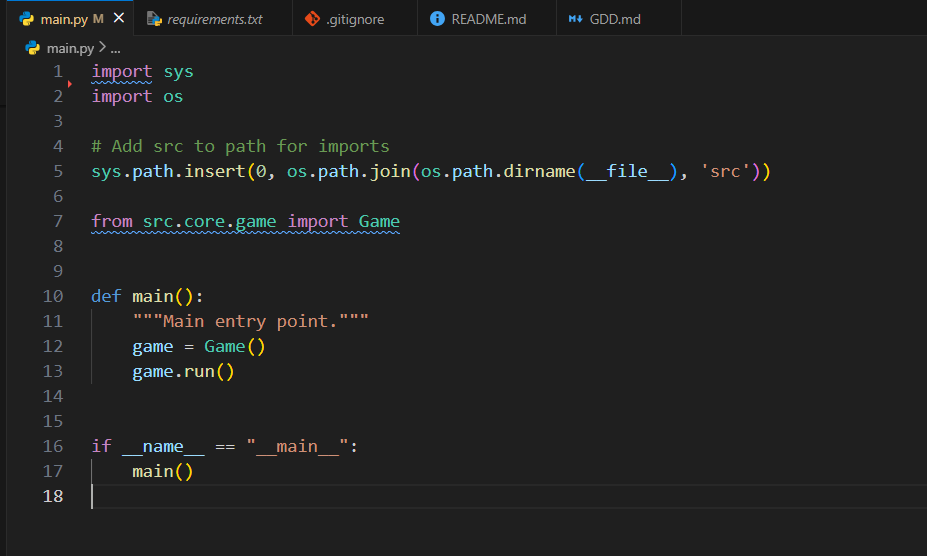Expand the breadcrumb ellipsis symbol list
Image resolution: width=927 pixels, height=556 pixels.
point(114,47)
